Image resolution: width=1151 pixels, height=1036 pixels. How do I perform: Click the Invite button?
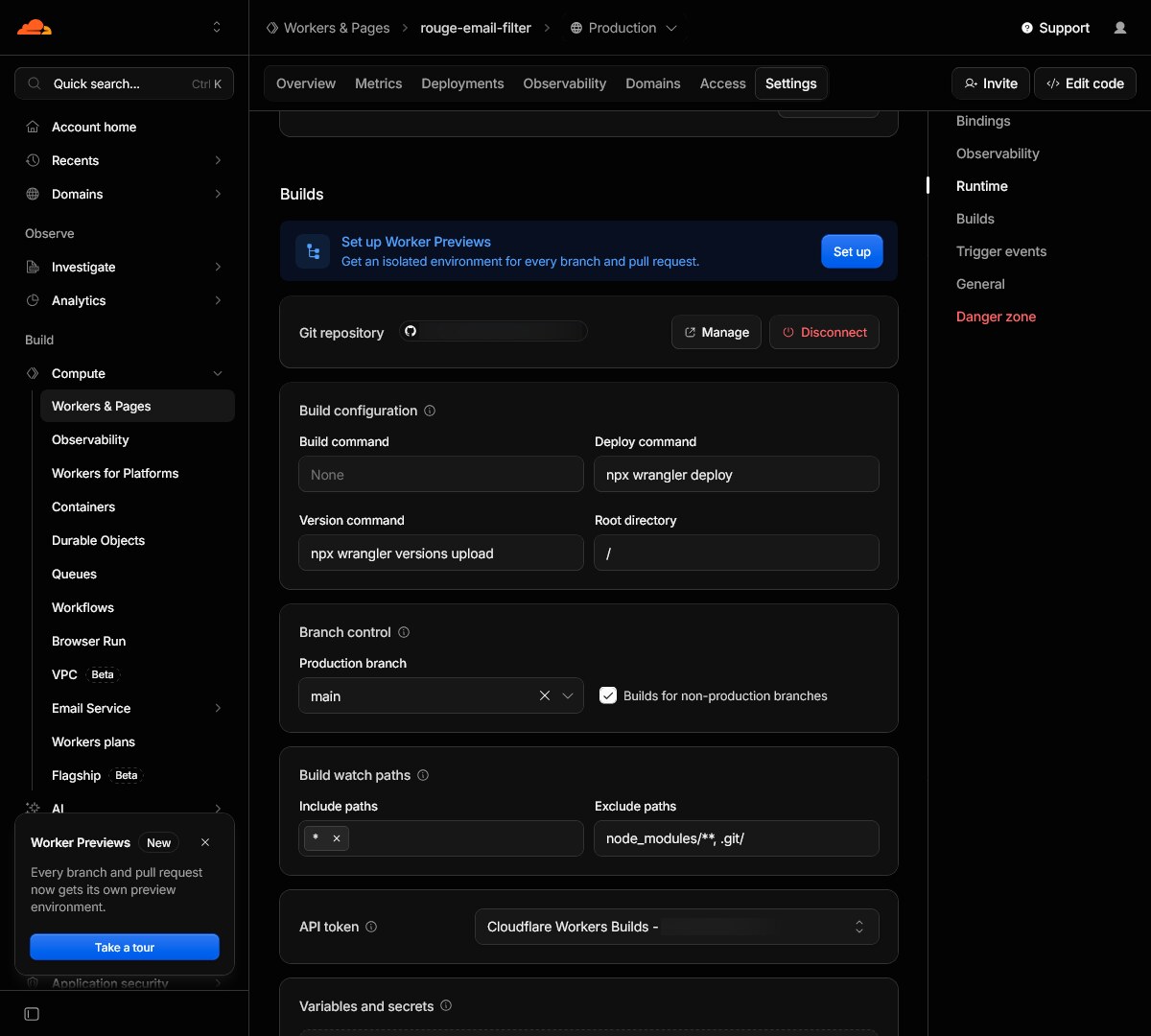point(991,83)
